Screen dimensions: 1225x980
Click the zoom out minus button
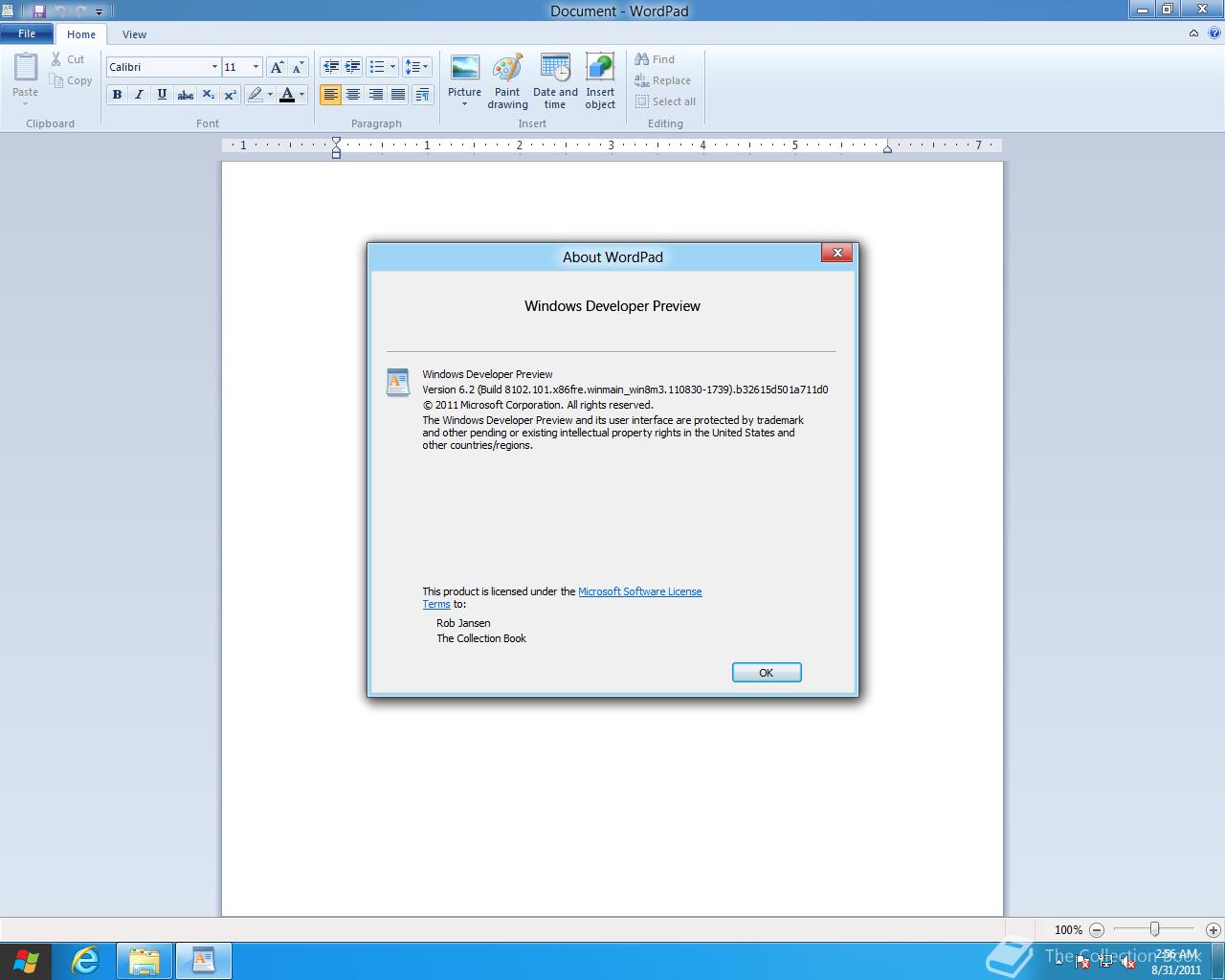click(1097, 929)
